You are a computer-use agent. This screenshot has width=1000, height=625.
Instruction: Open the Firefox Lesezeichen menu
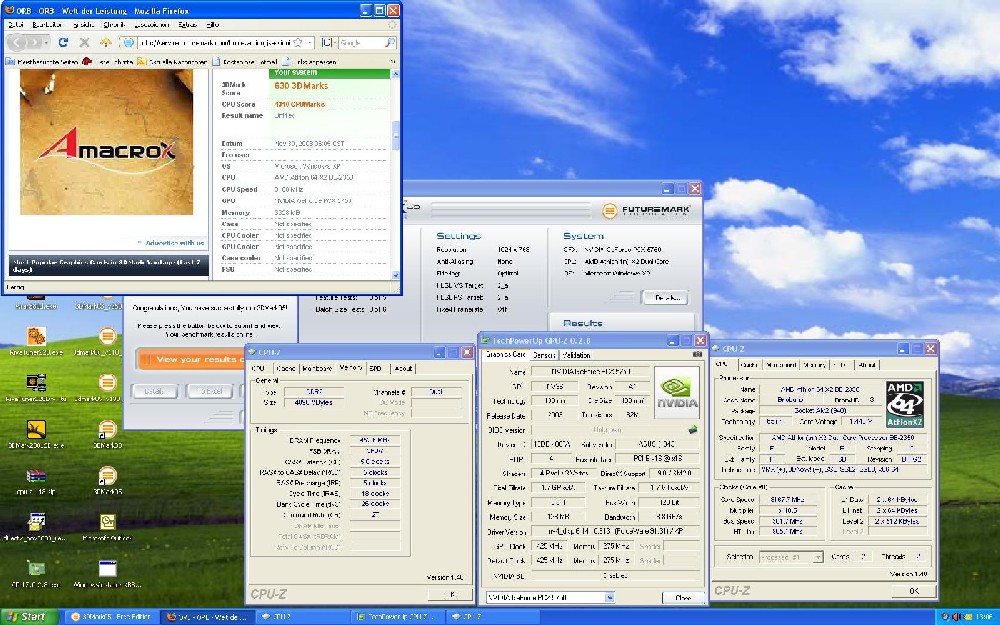tap(152, 24)
